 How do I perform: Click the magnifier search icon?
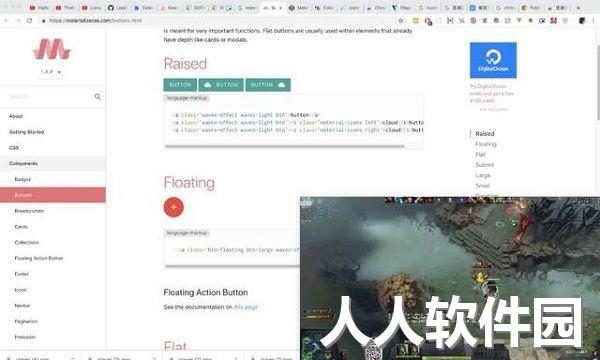click(98, 97)
